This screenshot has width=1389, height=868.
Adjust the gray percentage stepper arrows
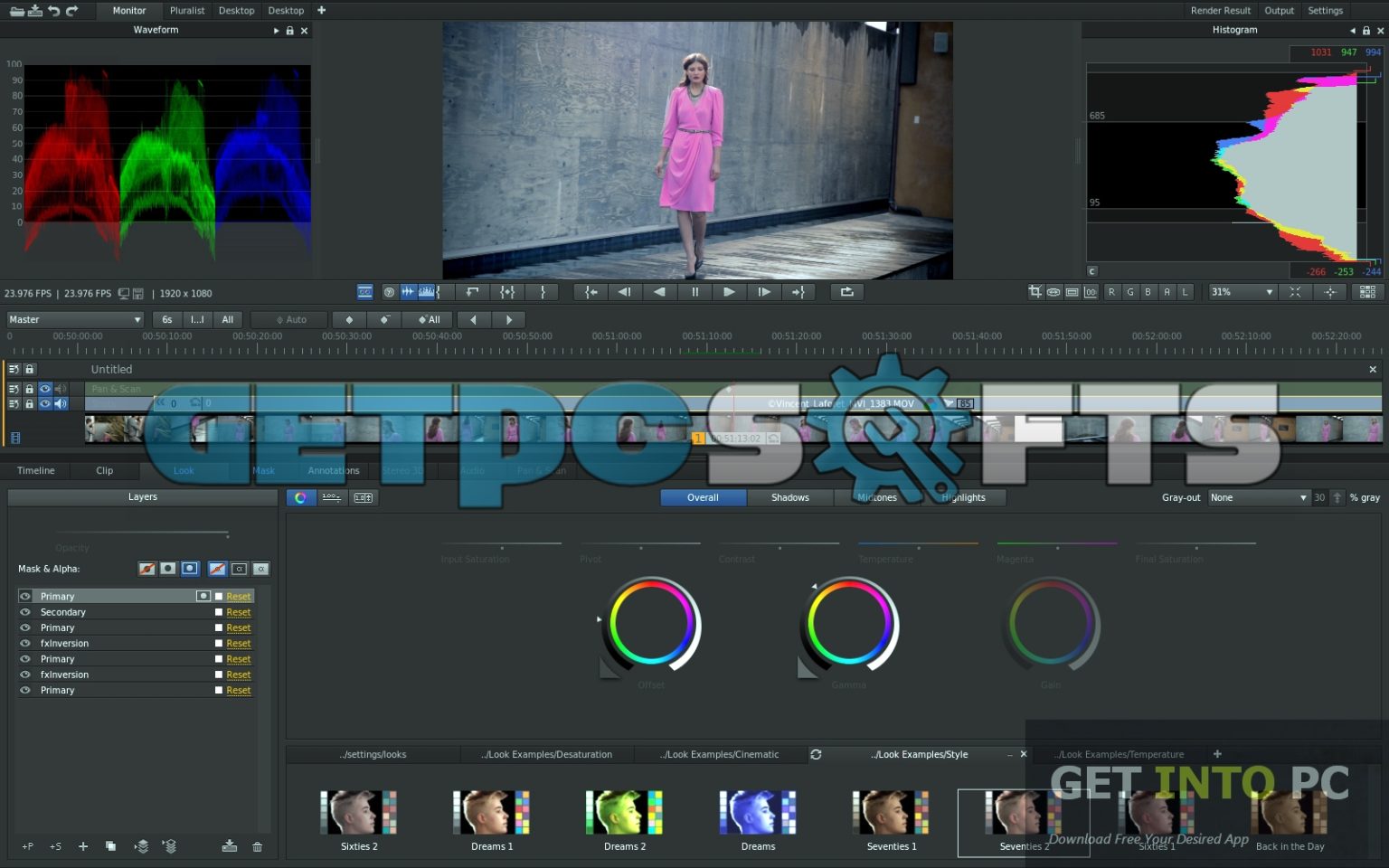pos(1337,497)
